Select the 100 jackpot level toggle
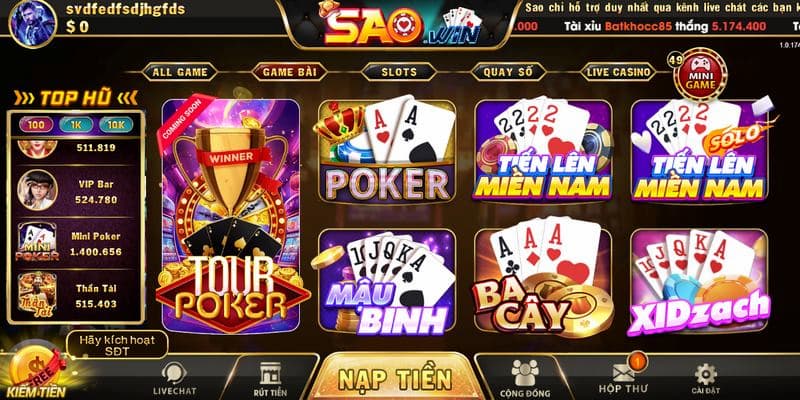This screenshot has height=400, width=800. 36,124
